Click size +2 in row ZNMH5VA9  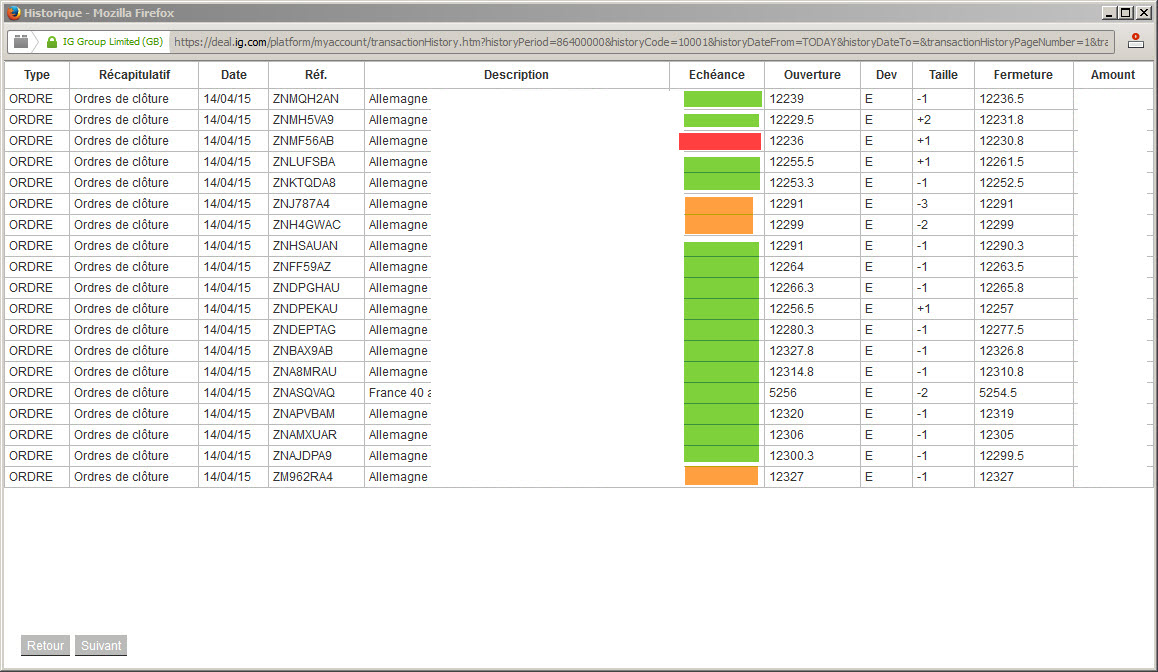coord(924,120)
